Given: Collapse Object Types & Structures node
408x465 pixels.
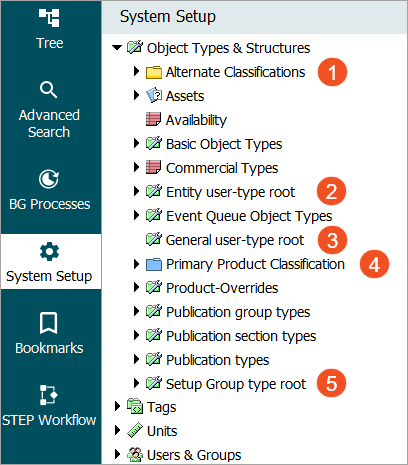Looking at the screenshot, I should [117, 48].
